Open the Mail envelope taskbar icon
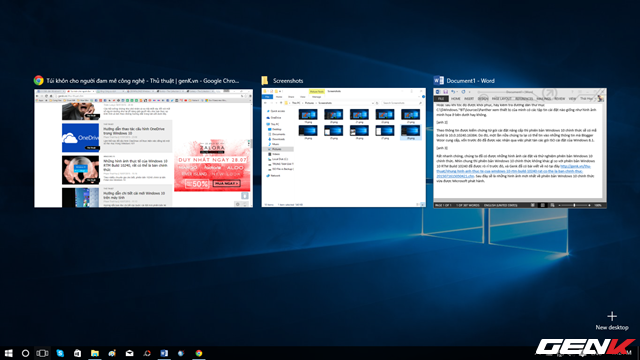Screen dimensions: 640x360 pos(129,353)
